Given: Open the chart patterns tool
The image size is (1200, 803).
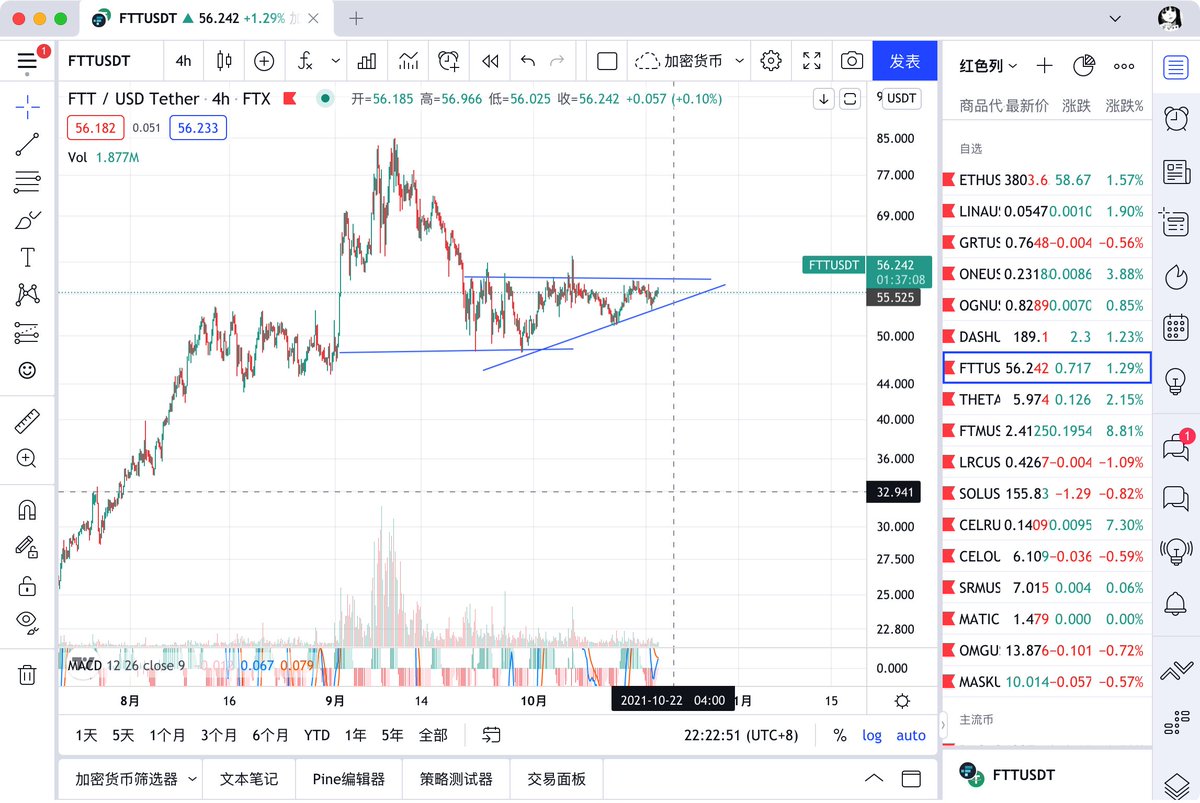Looking at the screenshot, I should click(x=28, y=294).
